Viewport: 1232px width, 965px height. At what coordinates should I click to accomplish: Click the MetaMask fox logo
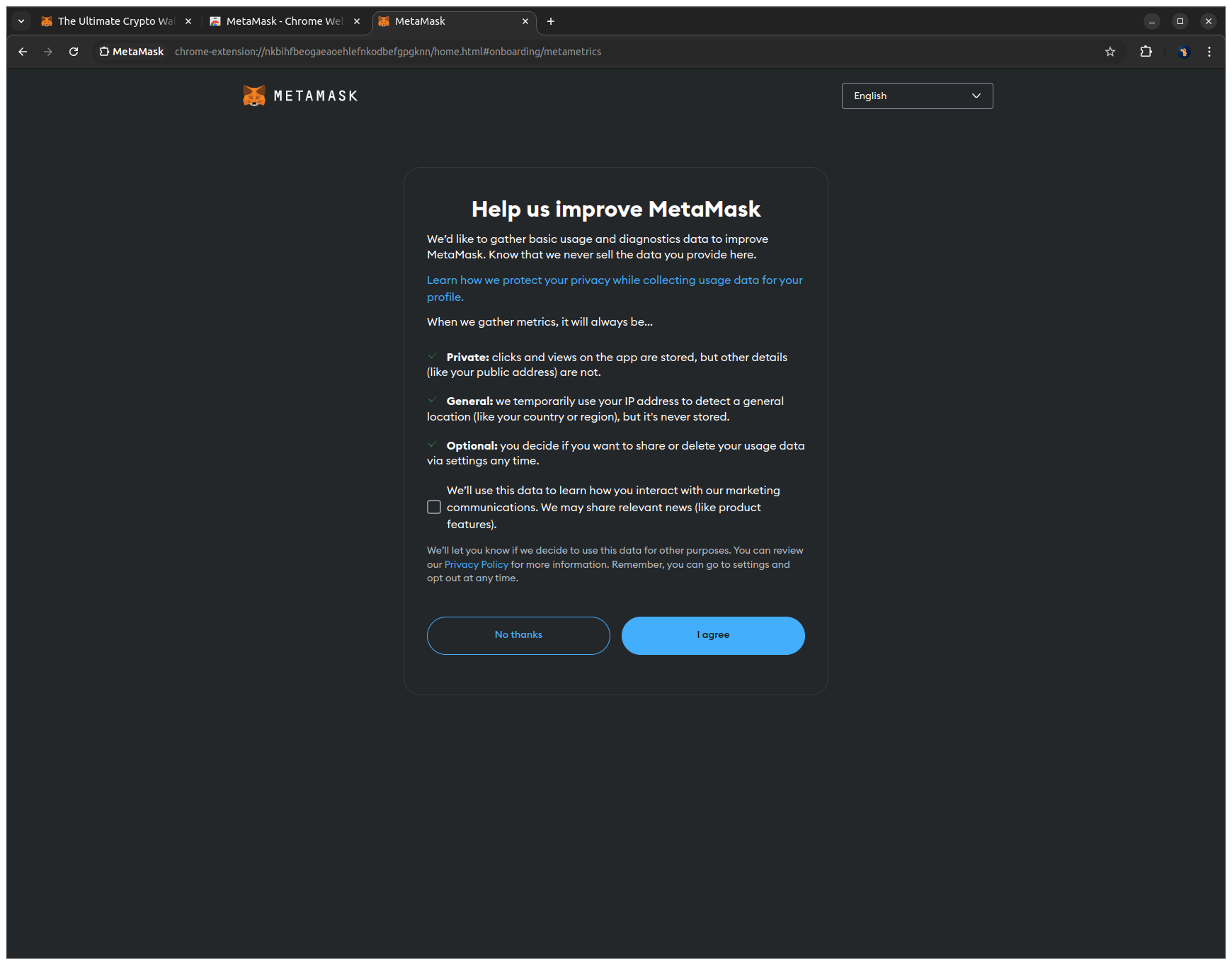(254, 96)
